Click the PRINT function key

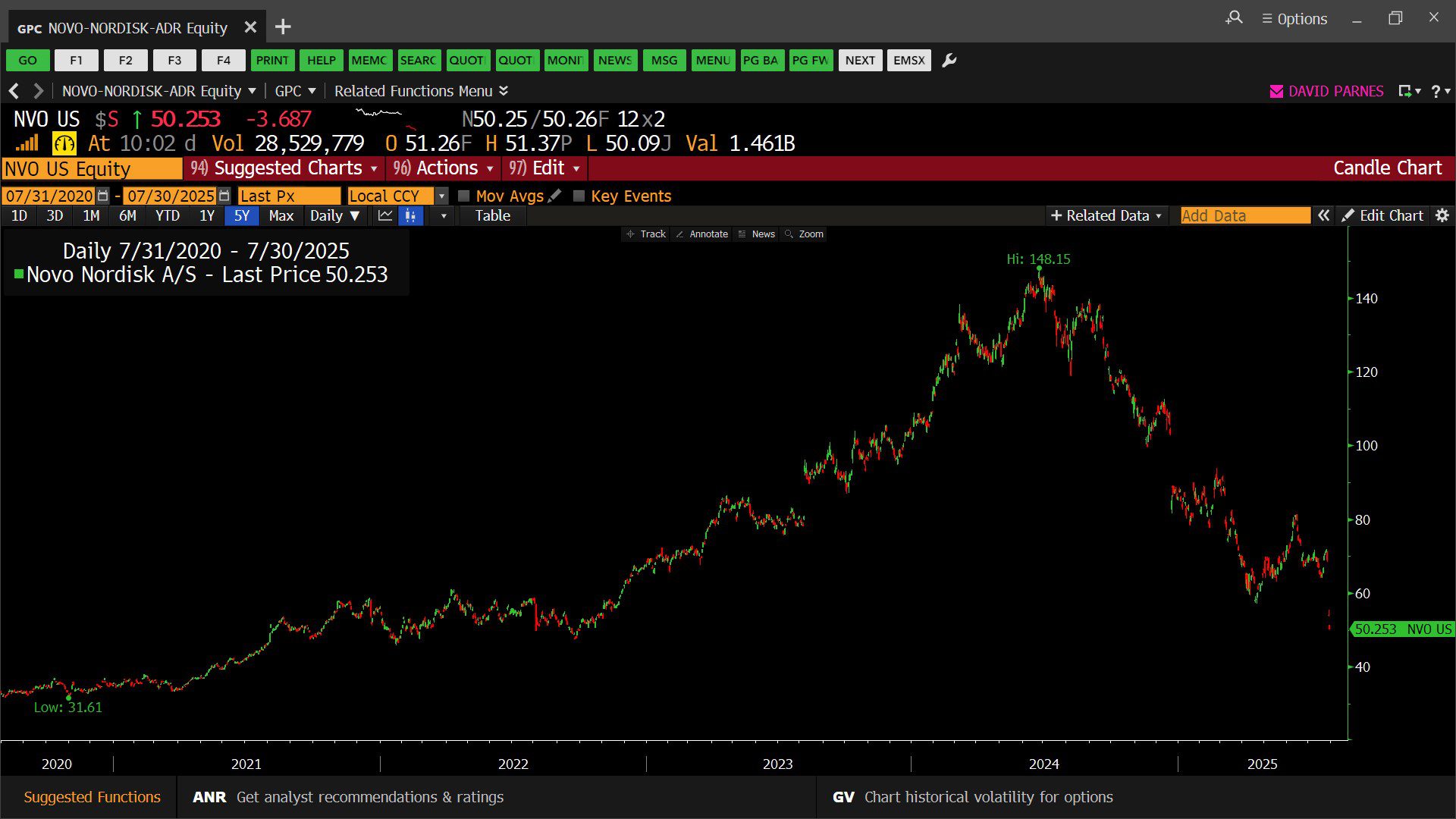[x=272, y=61]
